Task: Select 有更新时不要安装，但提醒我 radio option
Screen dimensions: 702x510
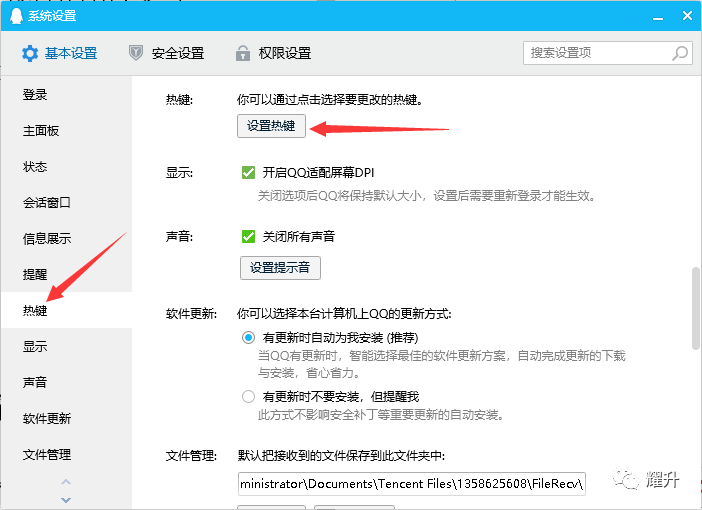Action: point(248,396)
